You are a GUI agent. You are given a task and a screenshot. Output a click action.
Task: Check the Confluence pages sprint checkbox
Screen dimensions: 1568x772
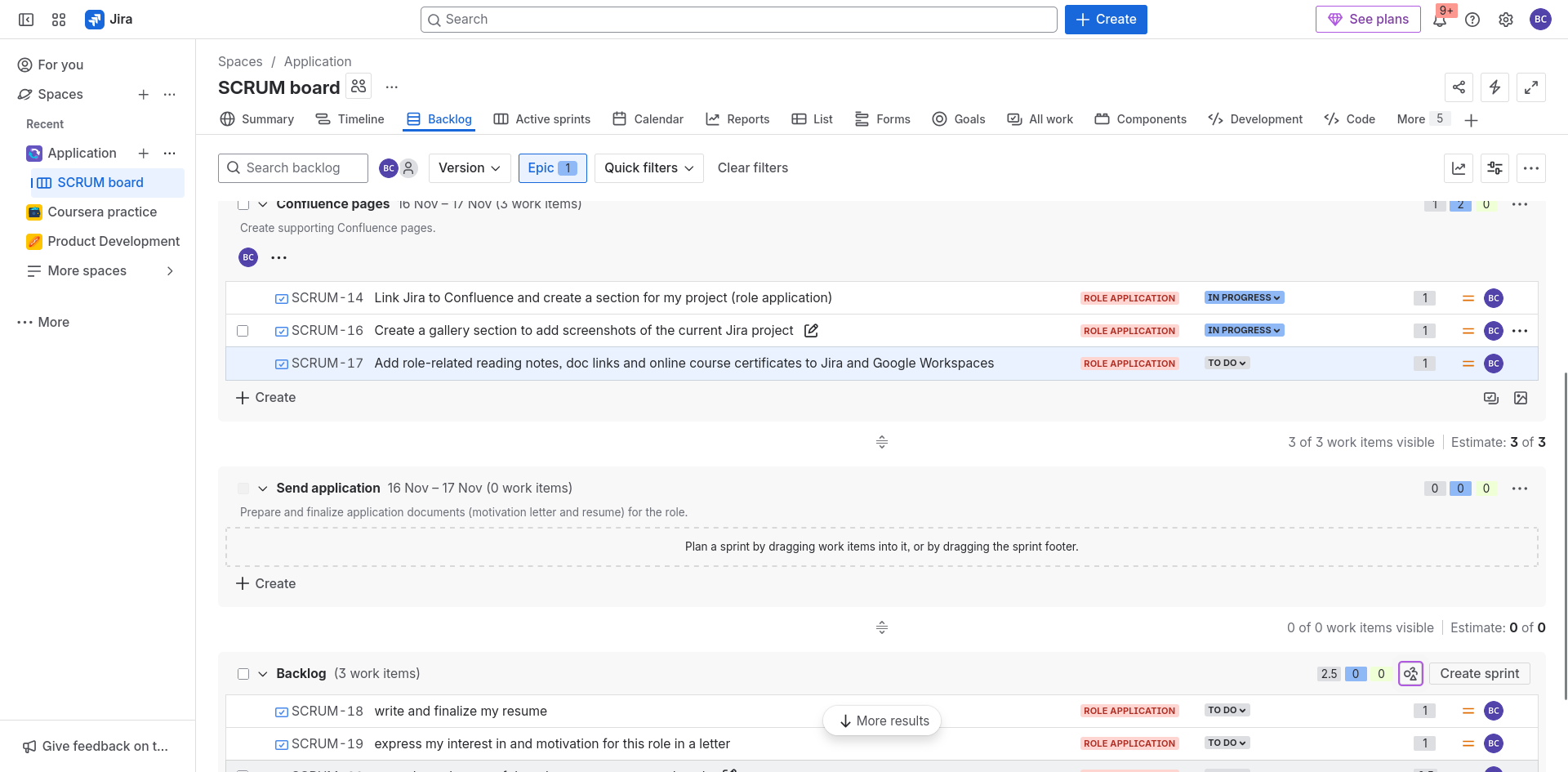pyautogui.click(x=243, y=205)
